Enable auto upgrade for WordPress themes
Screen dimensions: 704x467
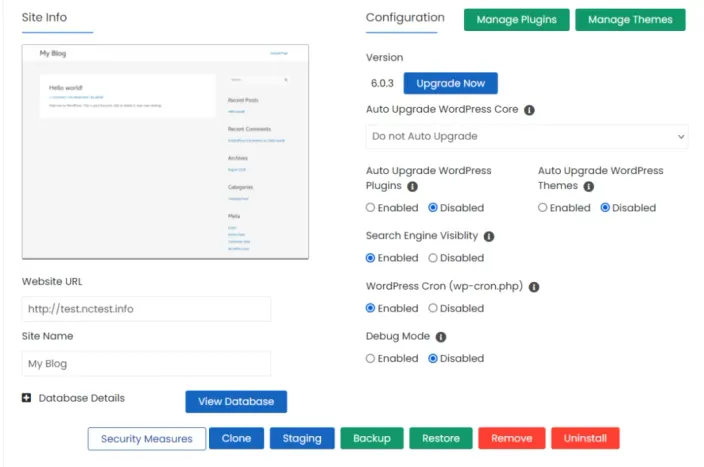click(542, 207)
